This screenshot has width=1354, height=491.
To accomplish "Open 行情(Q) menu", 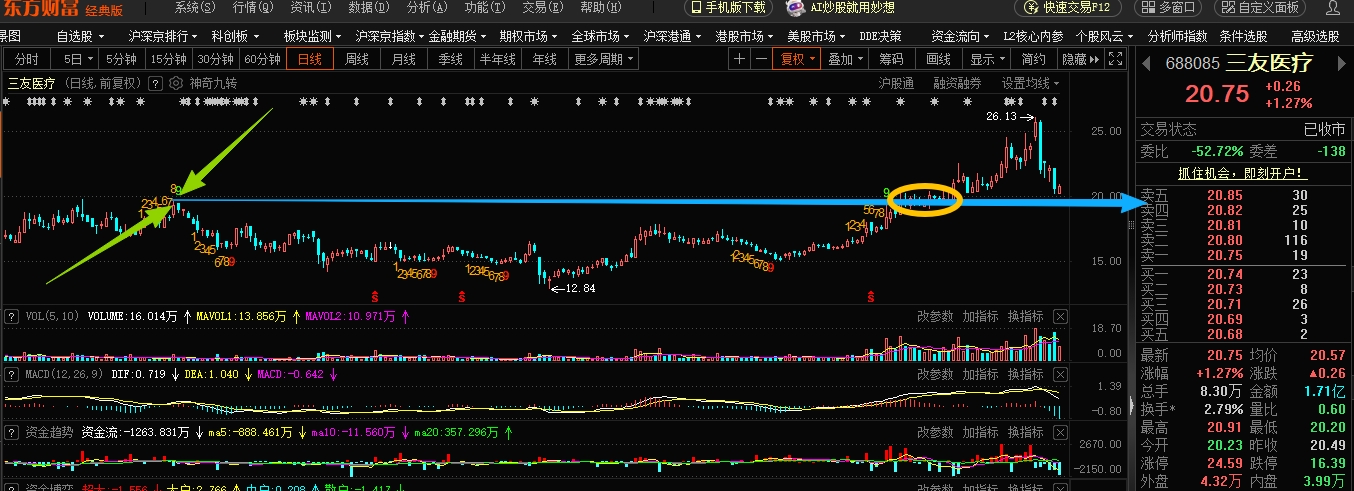I will pos(252,8).
